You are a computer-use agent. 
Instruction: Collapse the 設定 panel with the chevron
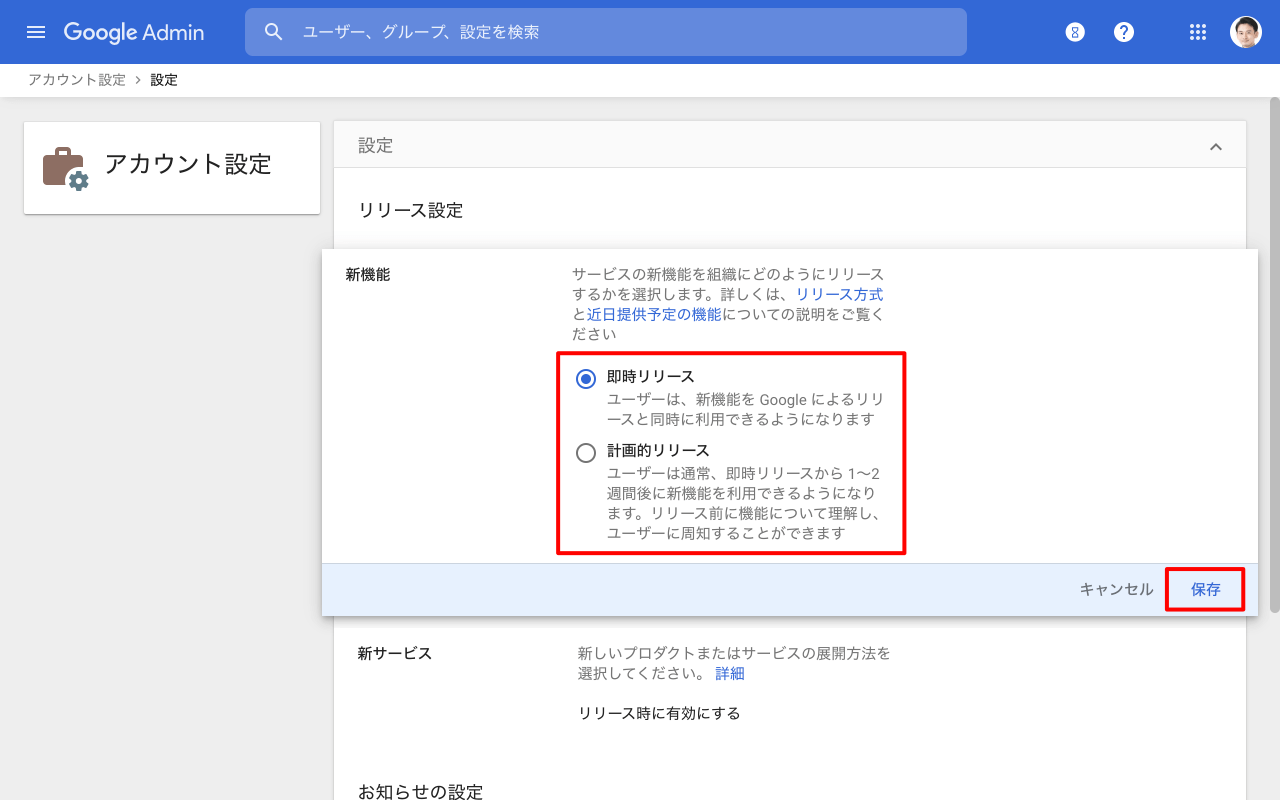coord(1216,147)
